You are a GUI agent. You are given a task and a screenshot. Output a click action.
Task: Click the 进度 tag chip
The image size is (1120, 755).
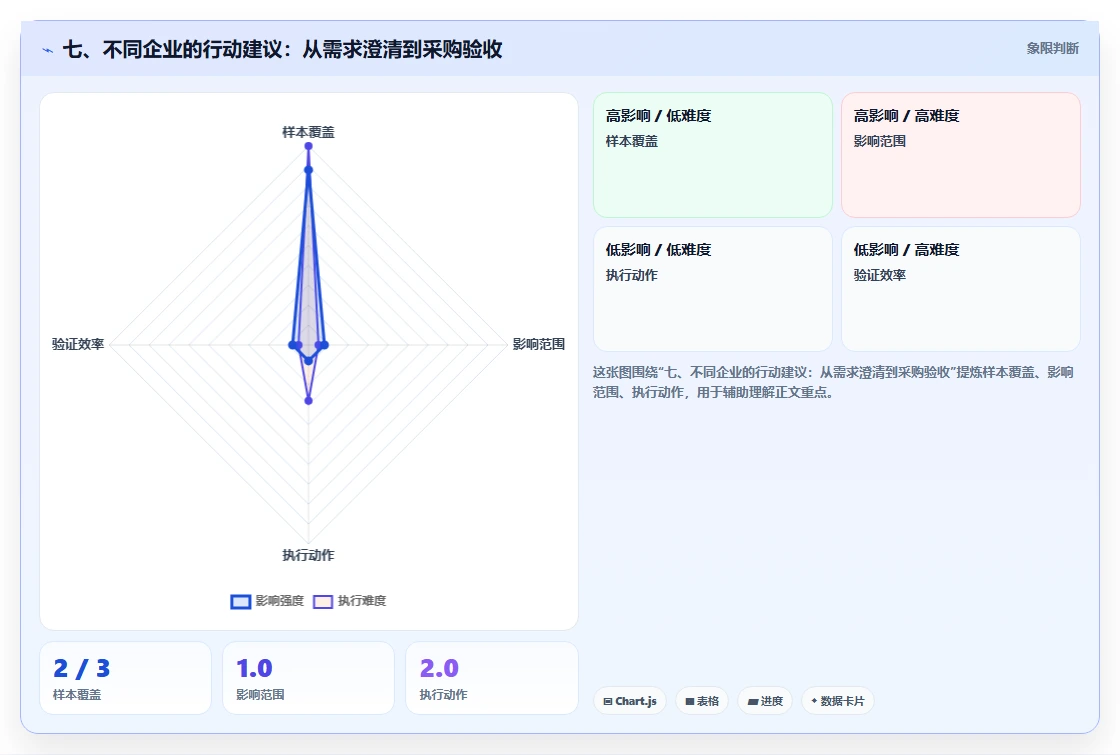coord(765,701)
